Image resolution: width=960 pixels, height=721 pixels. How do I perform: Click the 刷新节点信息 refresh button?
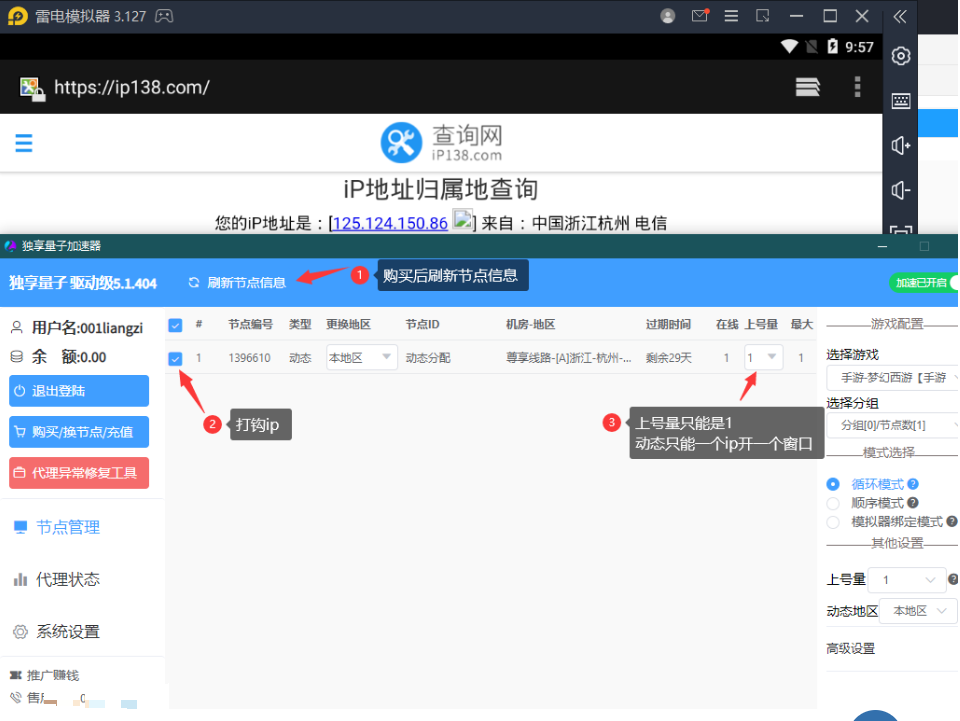click(238, 282)
